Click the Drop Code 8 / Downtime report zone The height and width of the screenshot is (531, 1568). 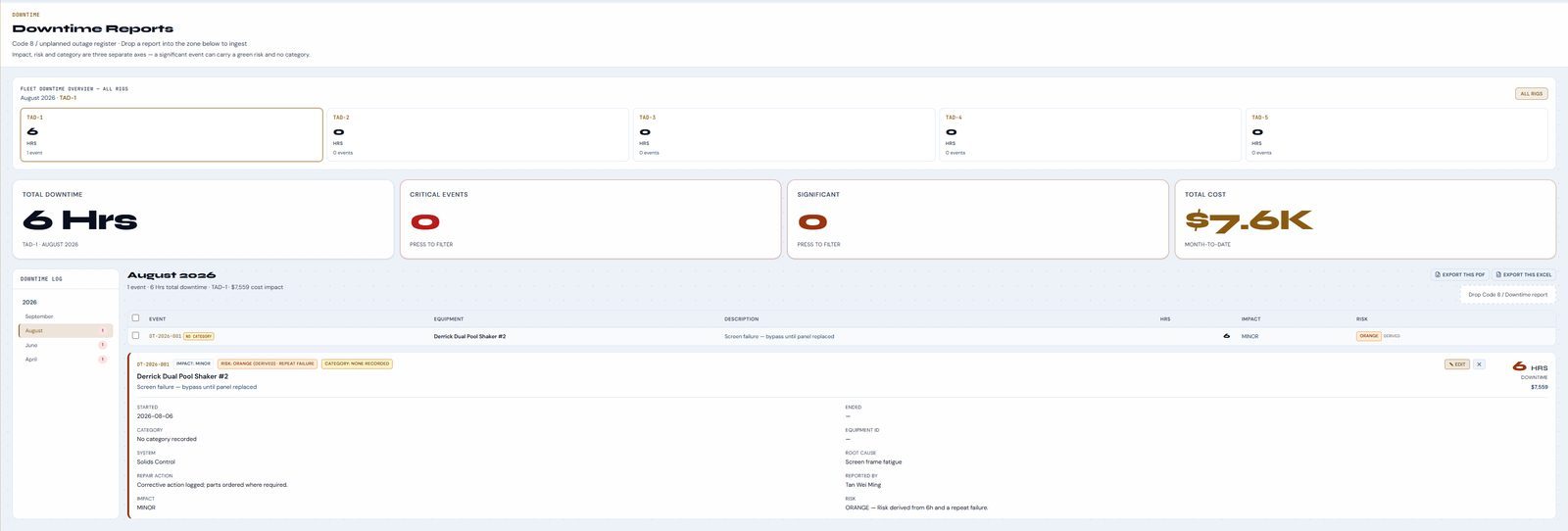click(1507, 294)
